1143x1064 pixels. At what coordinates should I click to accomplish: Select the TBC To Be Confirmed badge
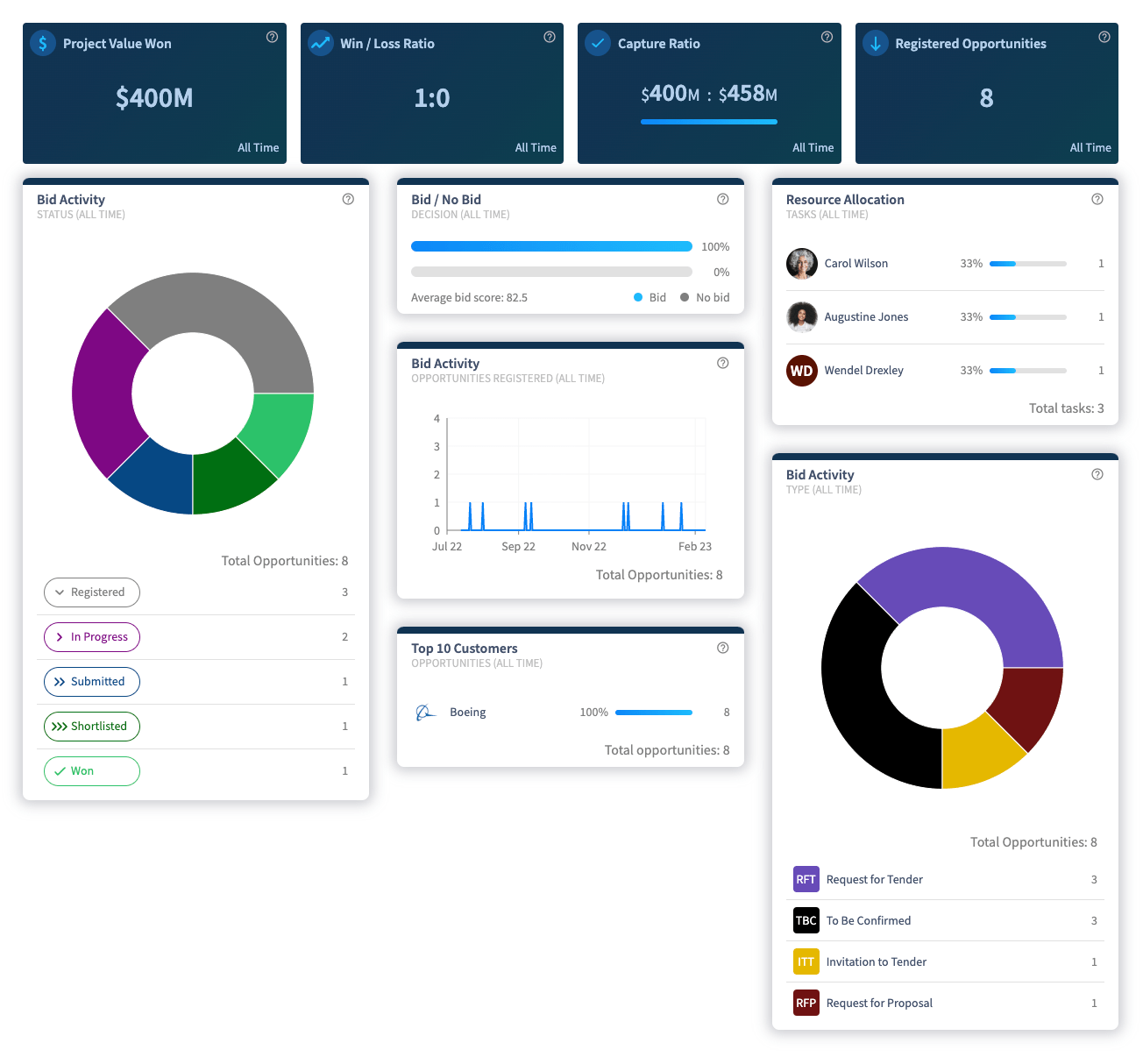click(x=806, y=920)
